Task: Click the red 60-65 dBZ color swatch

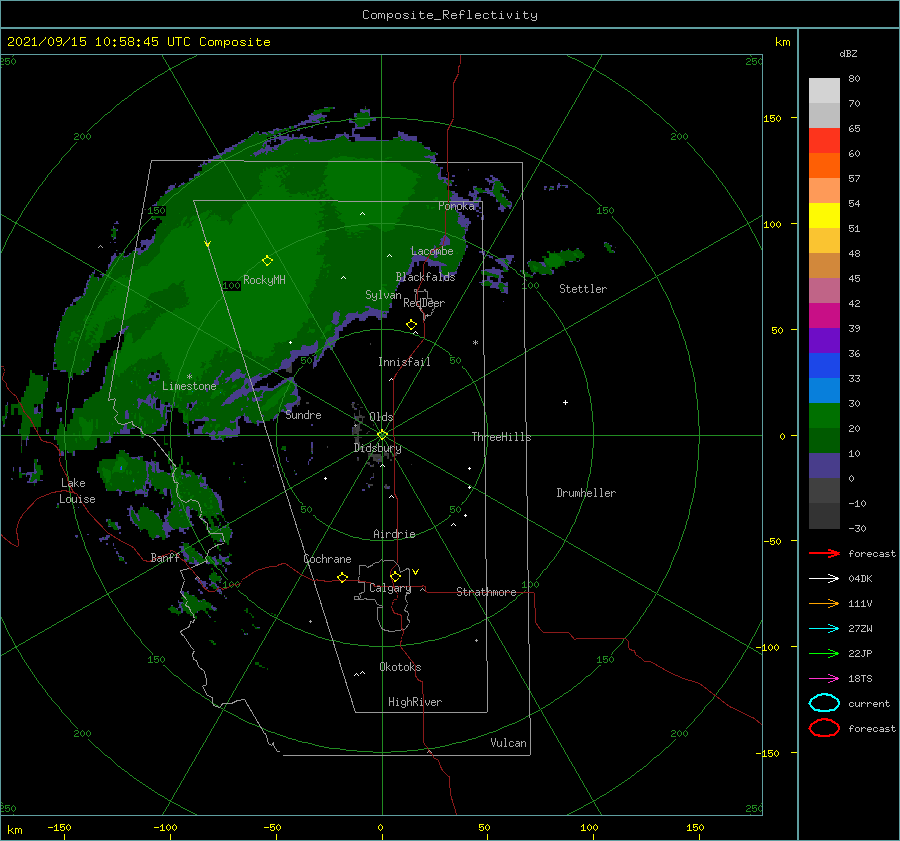Action: [824, 140]
